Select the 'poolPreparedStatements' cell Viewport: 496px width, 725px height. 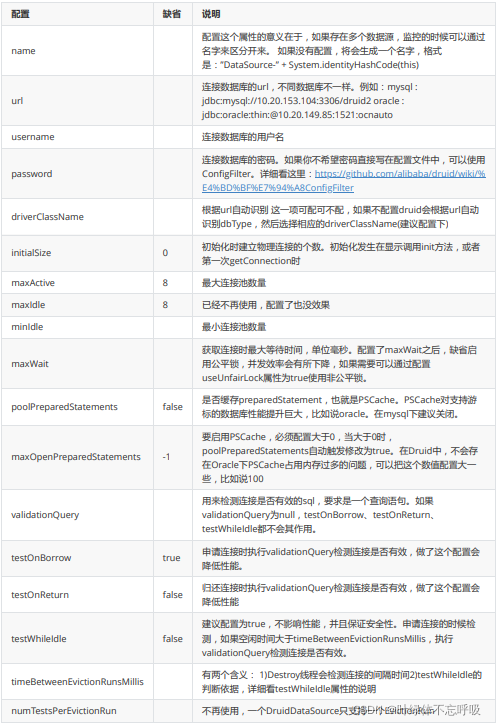(78, 407)
